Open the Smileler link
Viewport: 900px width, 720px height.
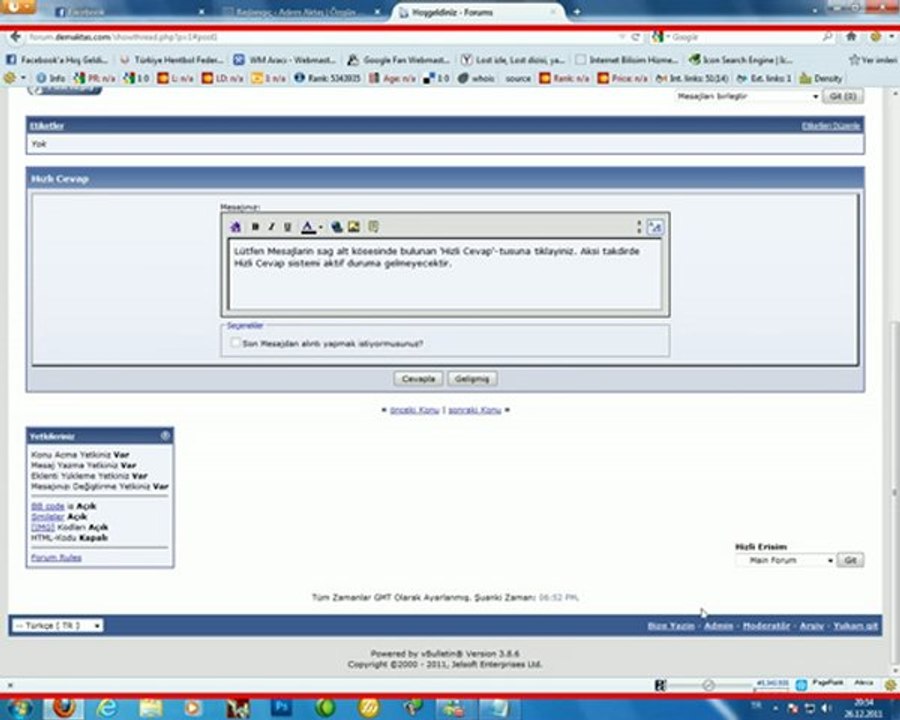(x=48, y=517)
